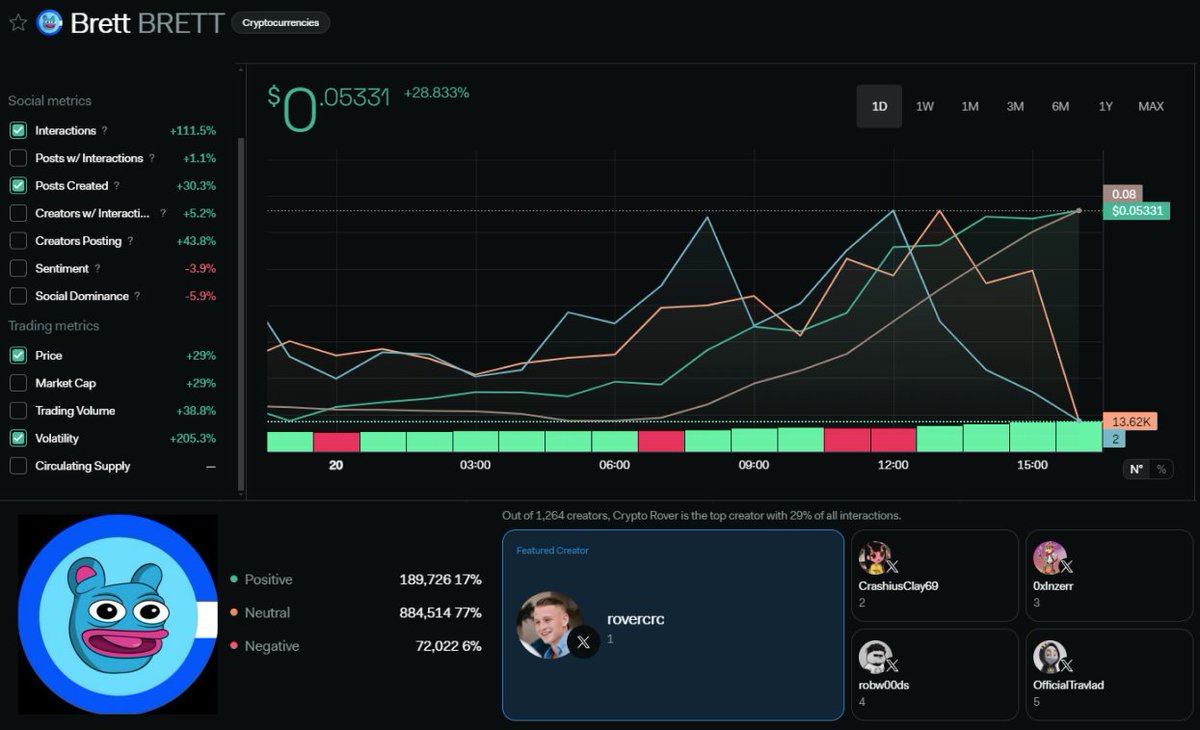Open the rovercrc featured creator card
1200x730 pixels.
coord(673,625)
